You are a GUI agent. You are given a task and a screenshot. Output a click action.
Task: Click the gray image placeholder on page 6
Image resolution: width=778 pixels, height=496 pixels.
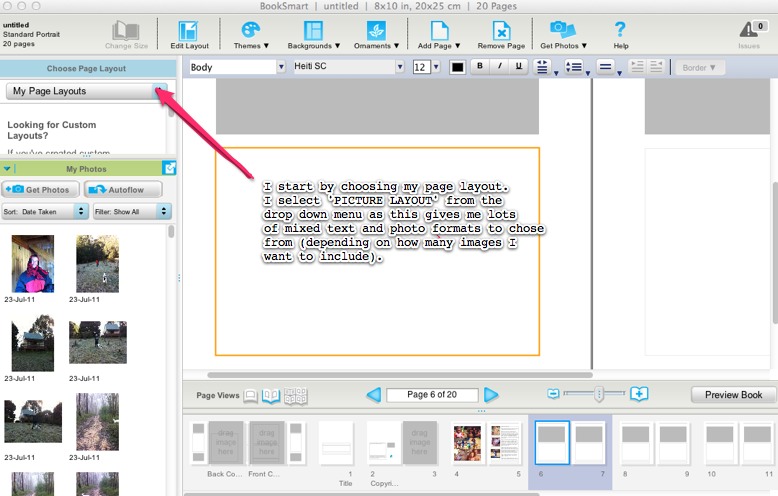377,106
